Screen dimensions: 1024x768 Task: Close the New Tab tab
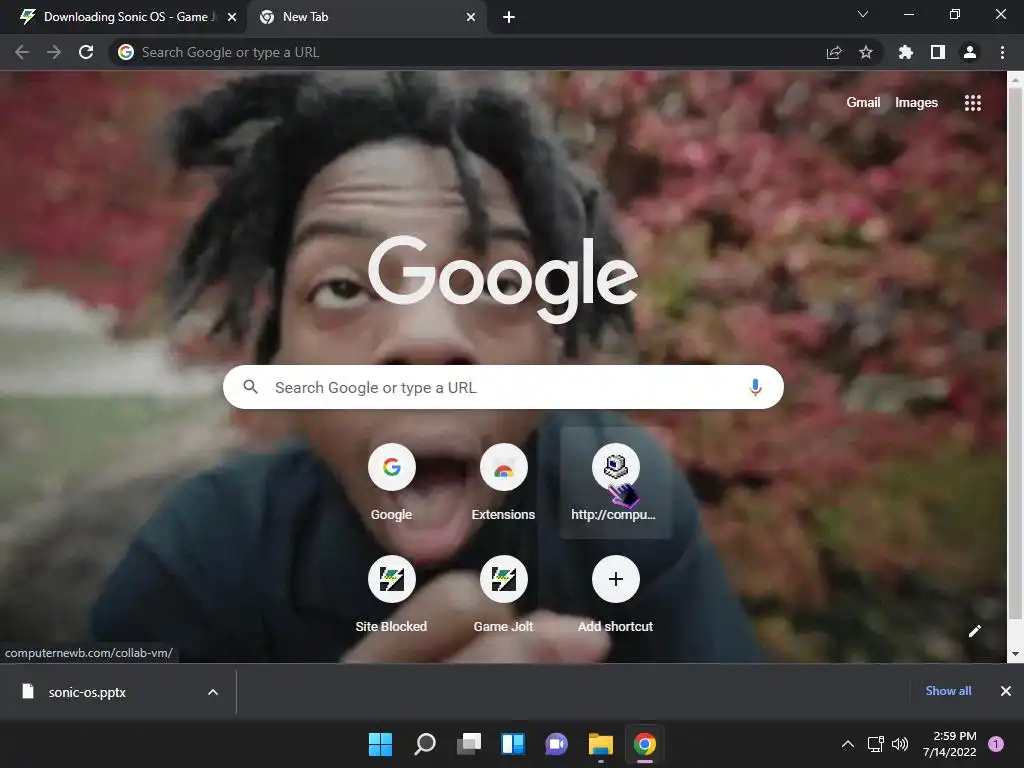[471, 17]
